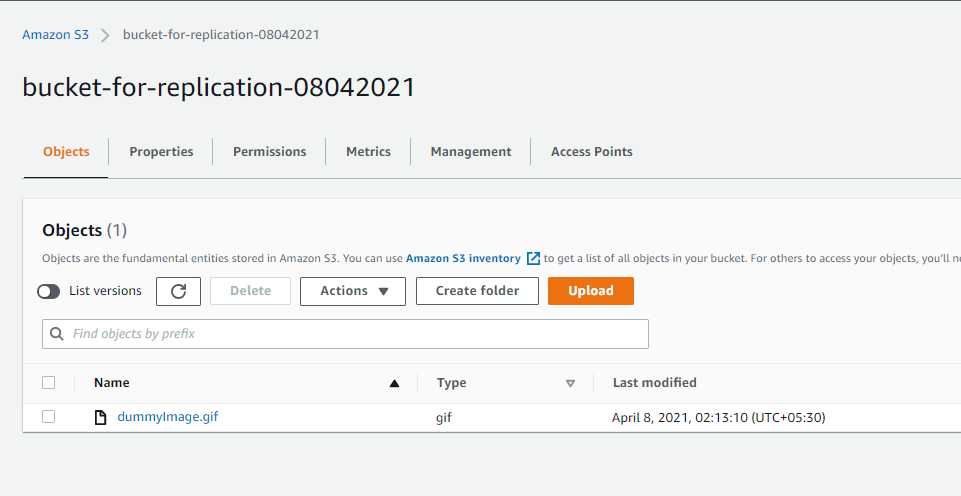Click the breadcrumb chevron separator
The image size is (961, 496).
[x=106, y=35]
